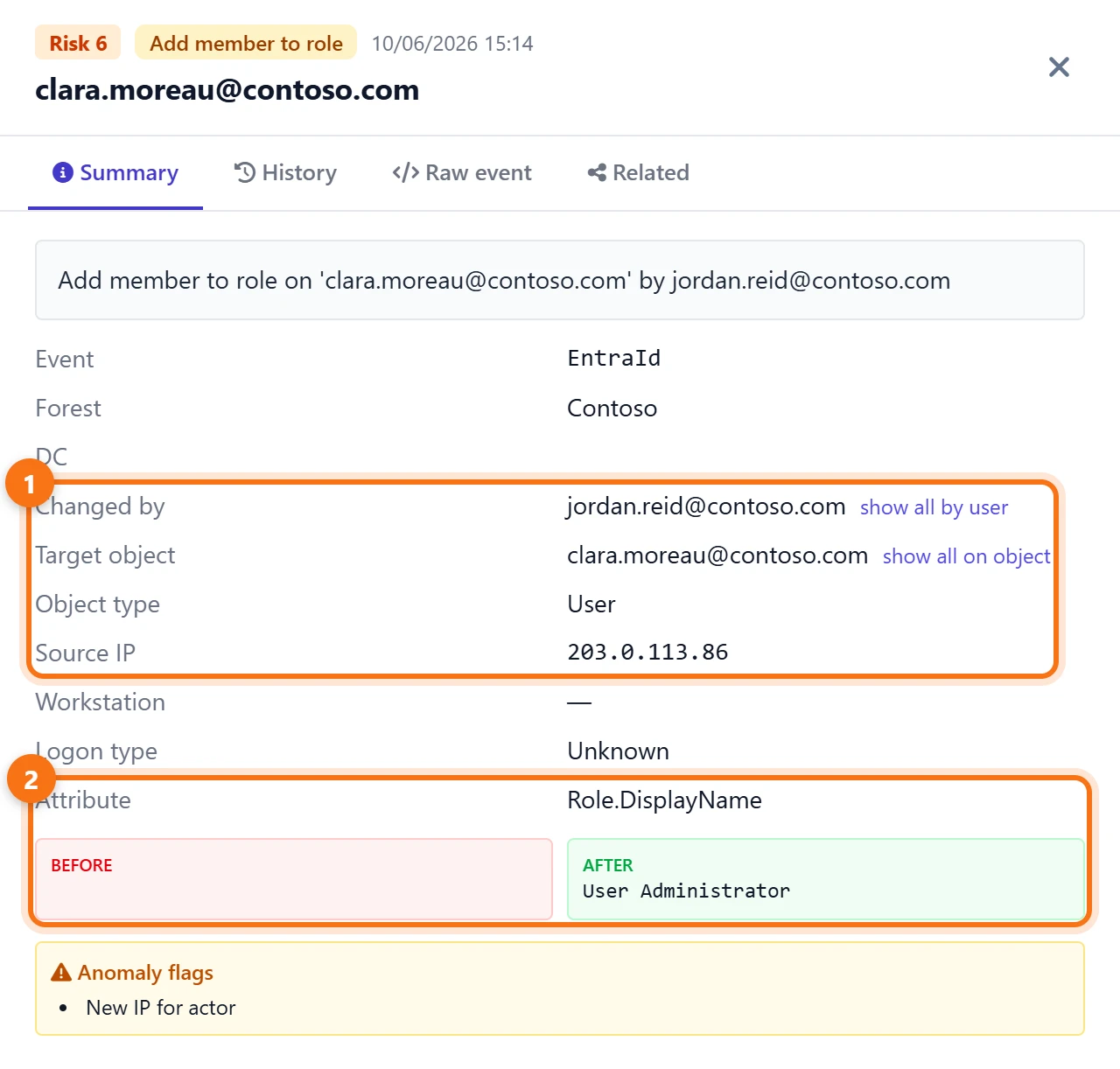The height and width of the screenshot is (1069, 1120).
Task: Open the Raw event tab
Action: click(x=462, y=173)
